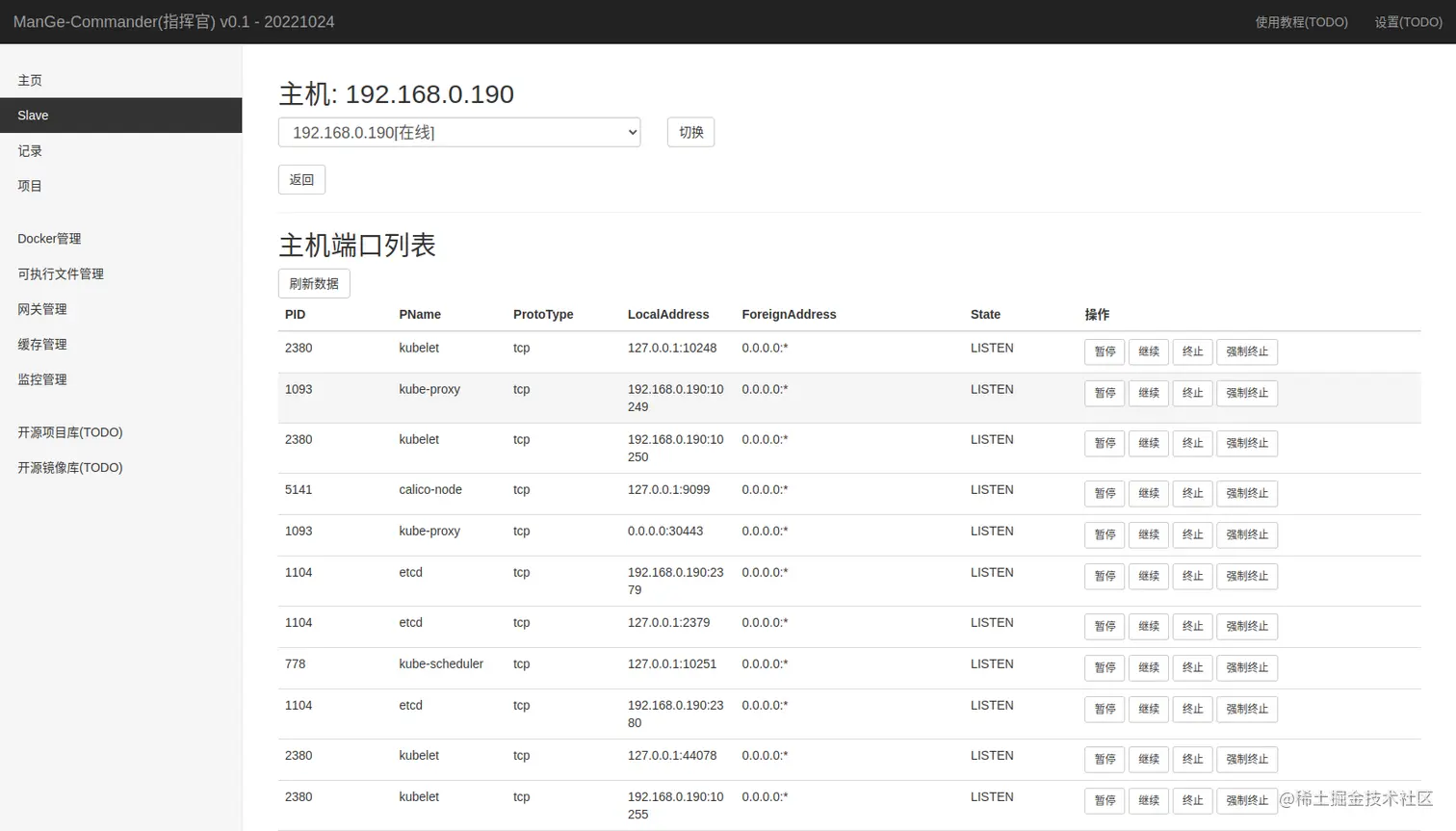Click 继续 for etcd 127.0.0.1:2379
Image resolution: width=1456 pixels, height=831 pixels.
point(1149,626)
